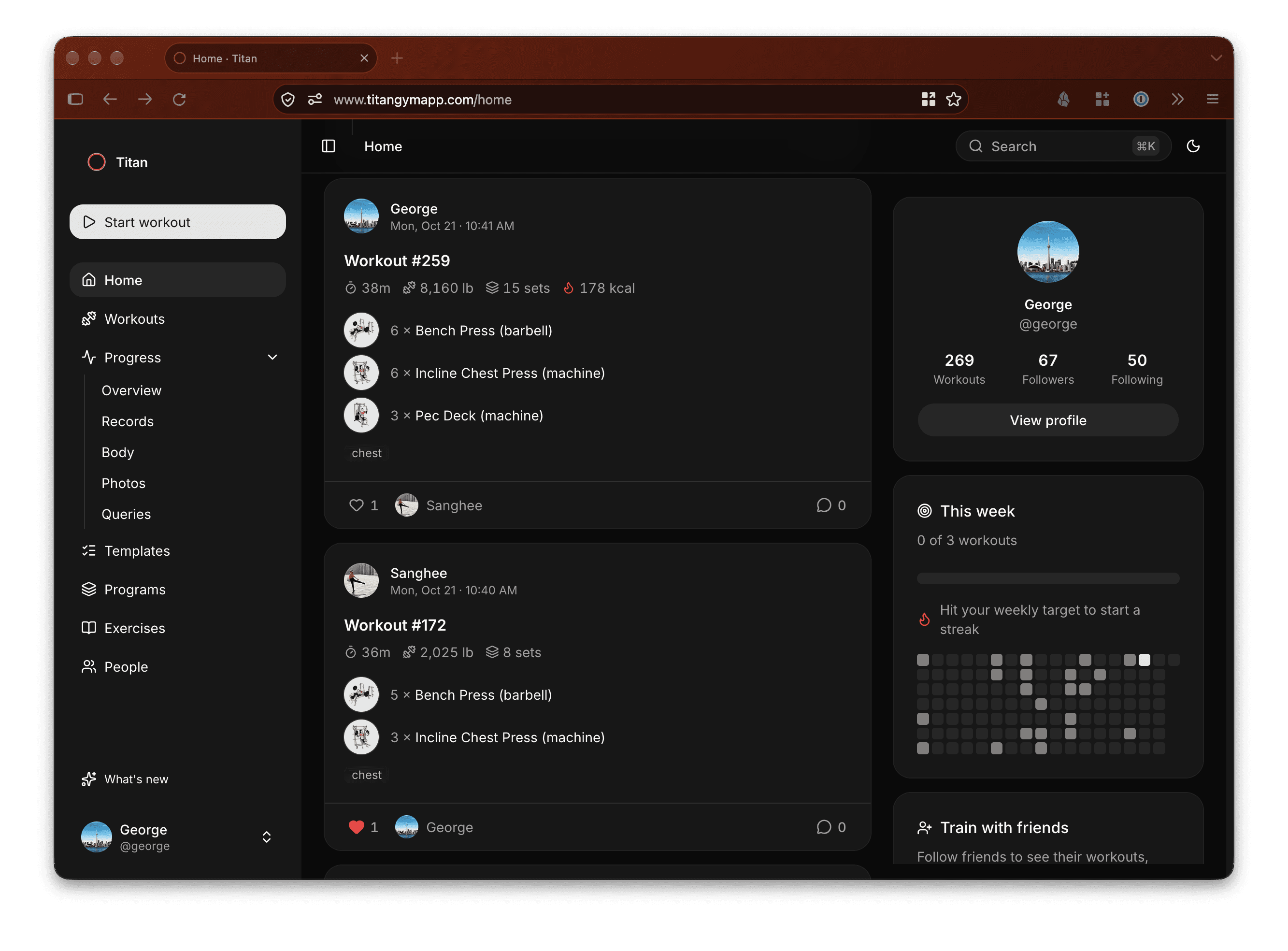The width and height of the screenshot is (1288, 951).
Task: Click Pec Deck machine icon
Action: point(361,416)
